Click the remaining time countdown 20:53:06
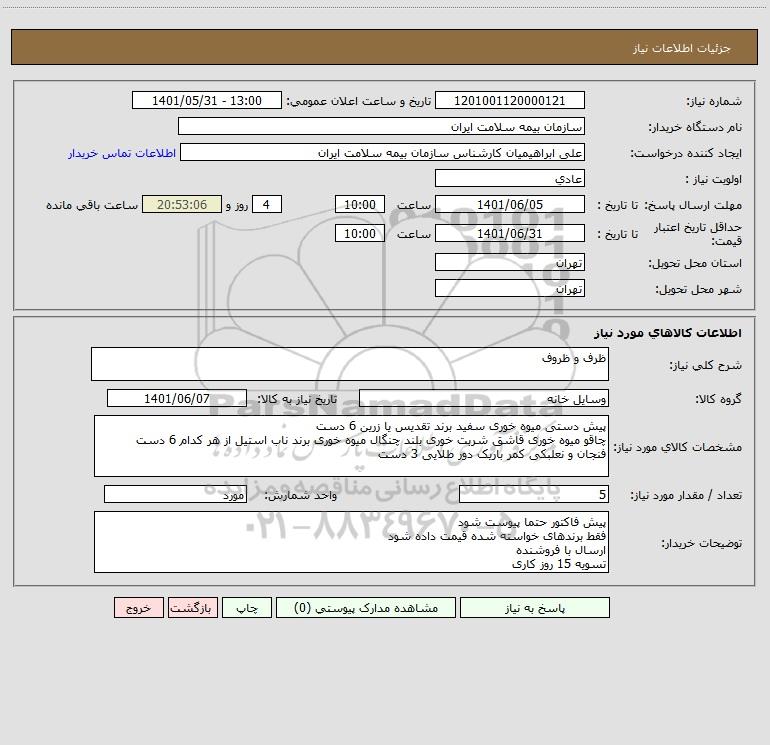Viewport: 770px width, 745px height. (x=182, y=205)
